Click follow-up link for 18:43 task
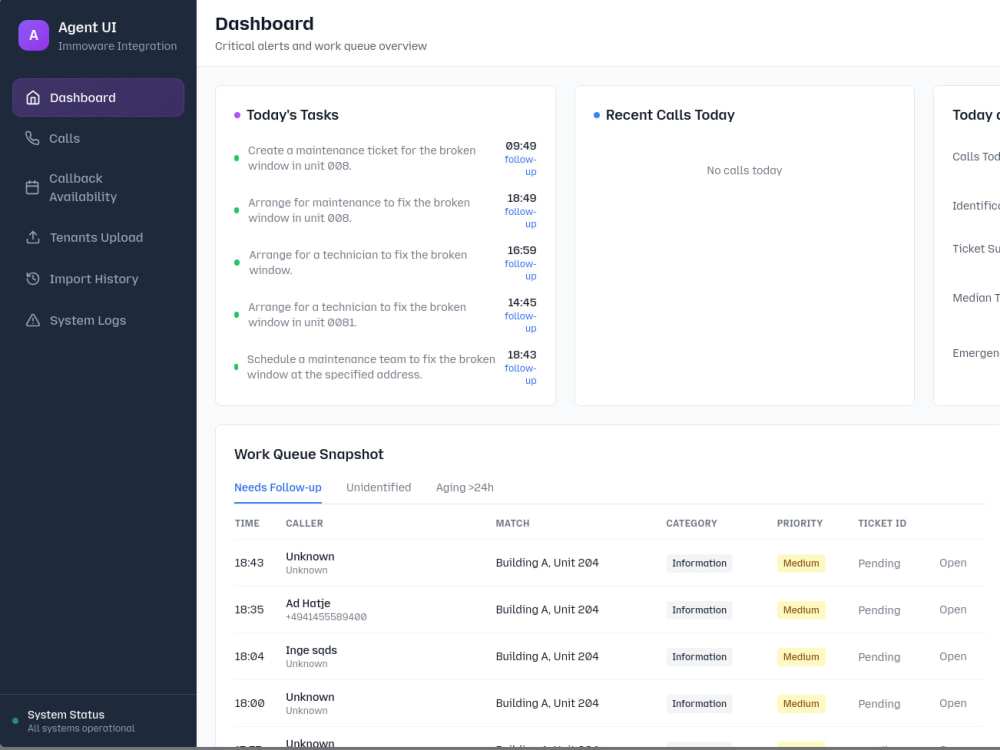This screenshot has width=1000, height=750. click(x=520, y=374)
